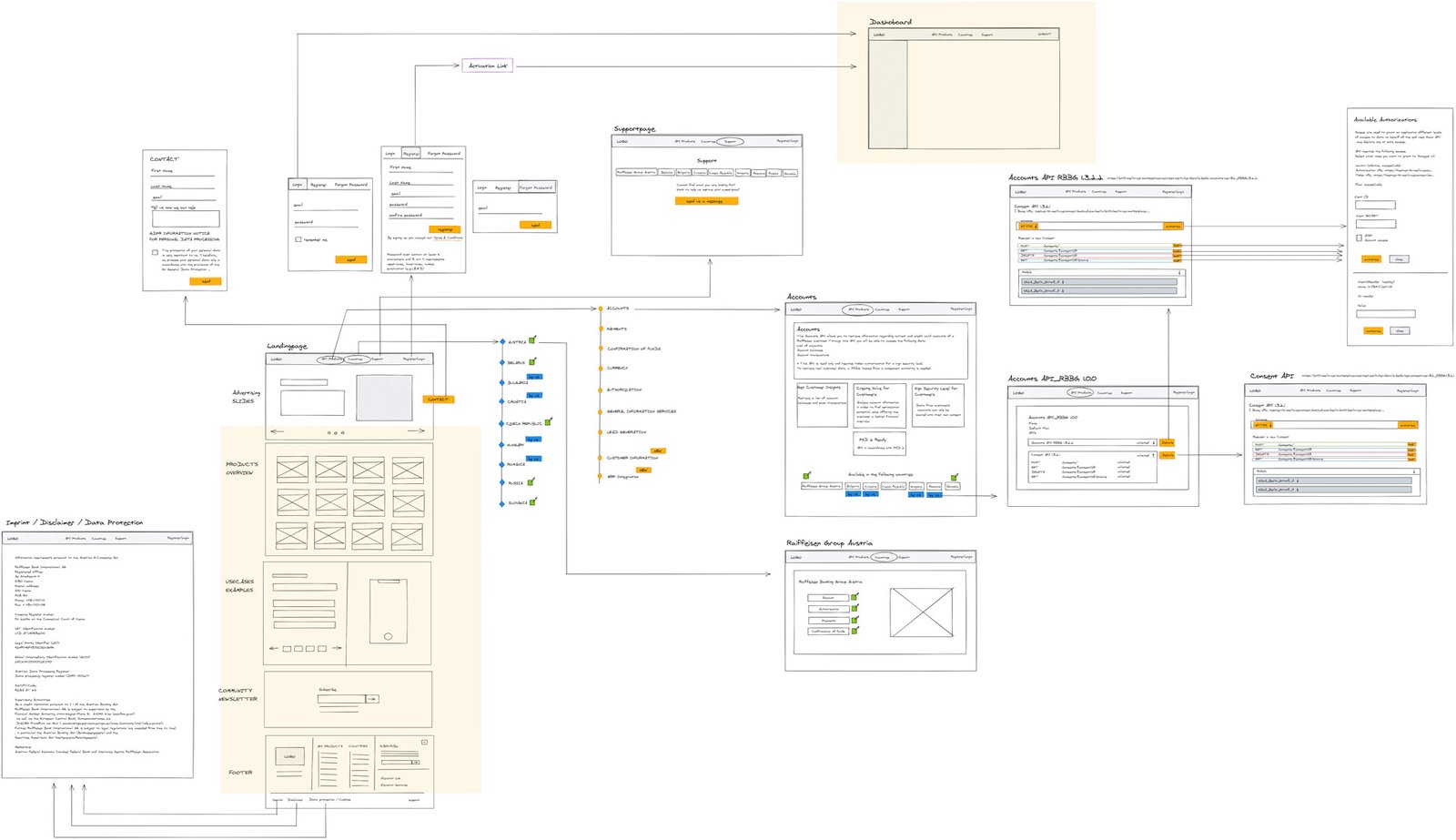Viewport: 1456px width, 840px height.
Task: Open the HTTPS scheme dropdown in Accounts API RBBG
Action: [1029, 226]
